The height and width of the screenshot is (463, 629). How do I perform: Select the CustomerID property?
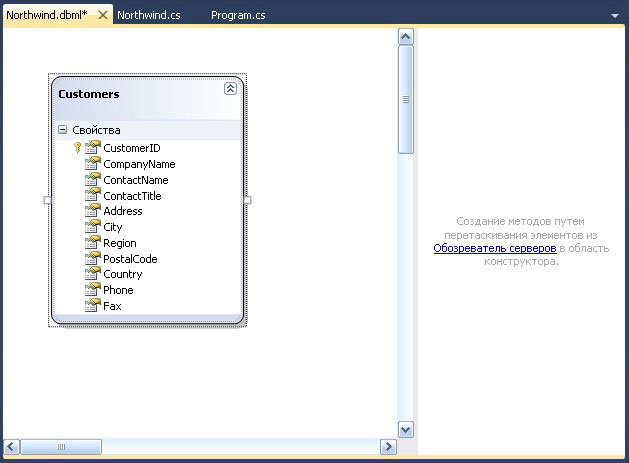click(132, 148)
